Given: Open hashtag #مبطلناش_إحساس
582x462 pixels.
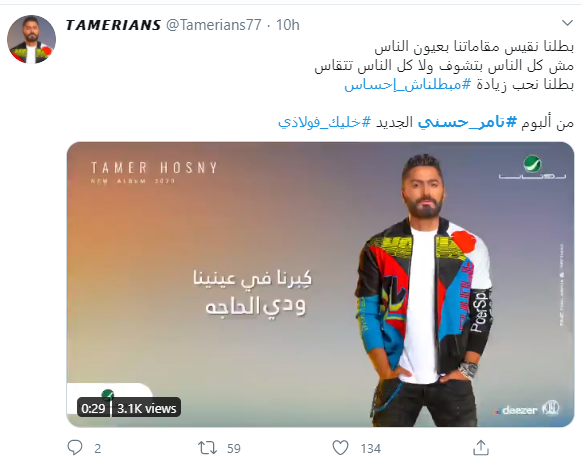Looking at the screenshot, I should click(x=408, y=85).
